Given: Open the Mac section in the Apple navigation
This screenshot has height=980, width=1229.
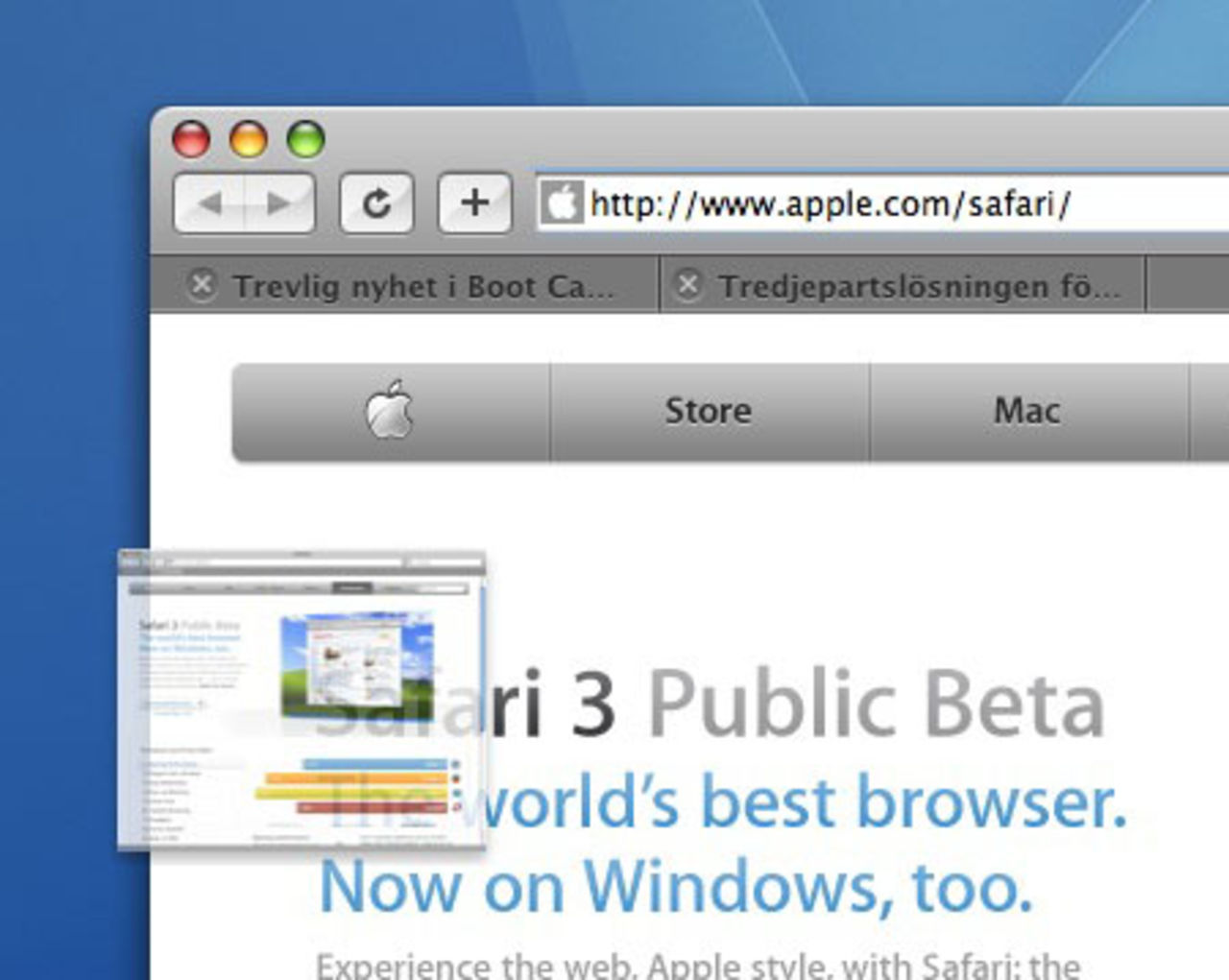Looking at the screenshot, I should [1026, 410].
